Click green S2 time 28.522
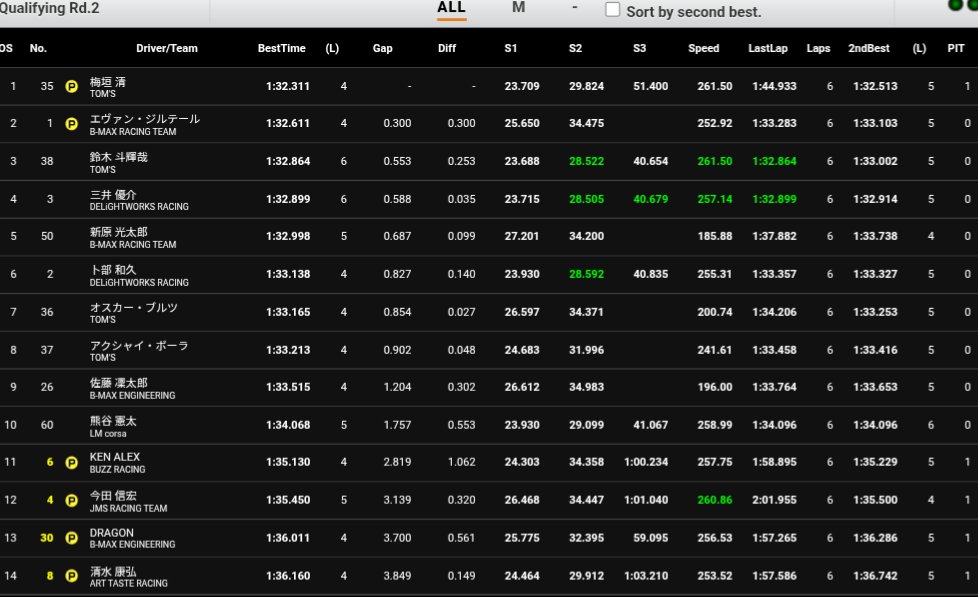Screen dimensions: 978x597 pyautogui.click(x=586, y=161)
